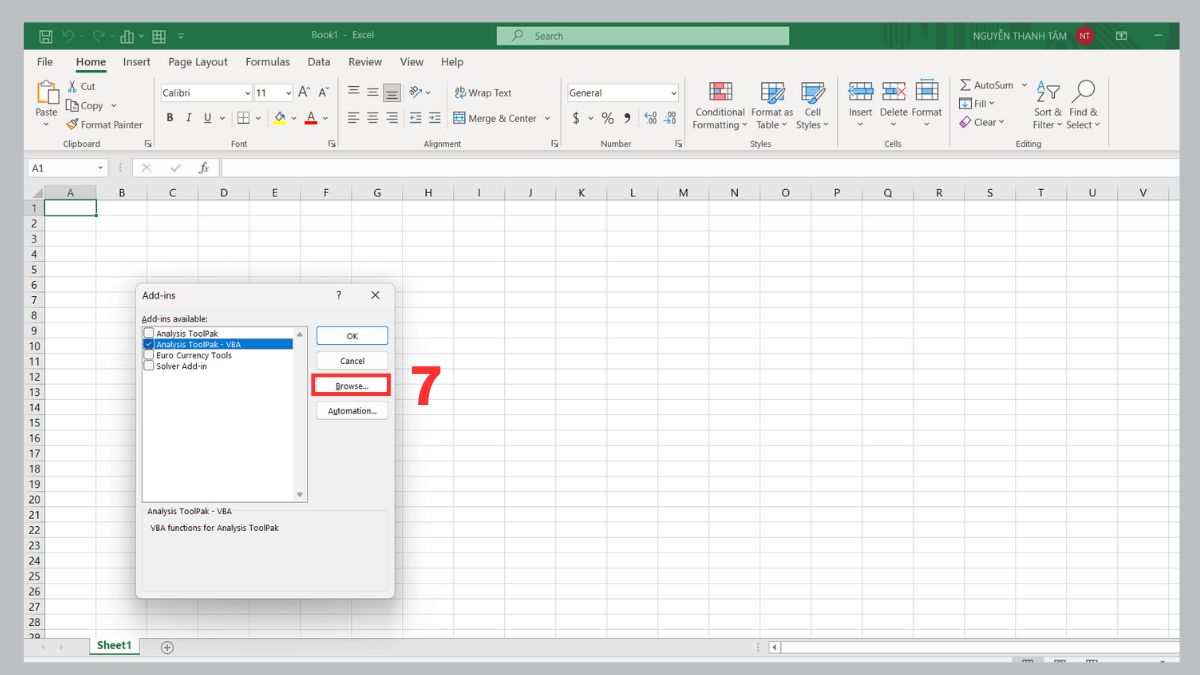Open the File menu
Screen dimensions: 1200x675
pyautogui.click(x=45, y=62)
